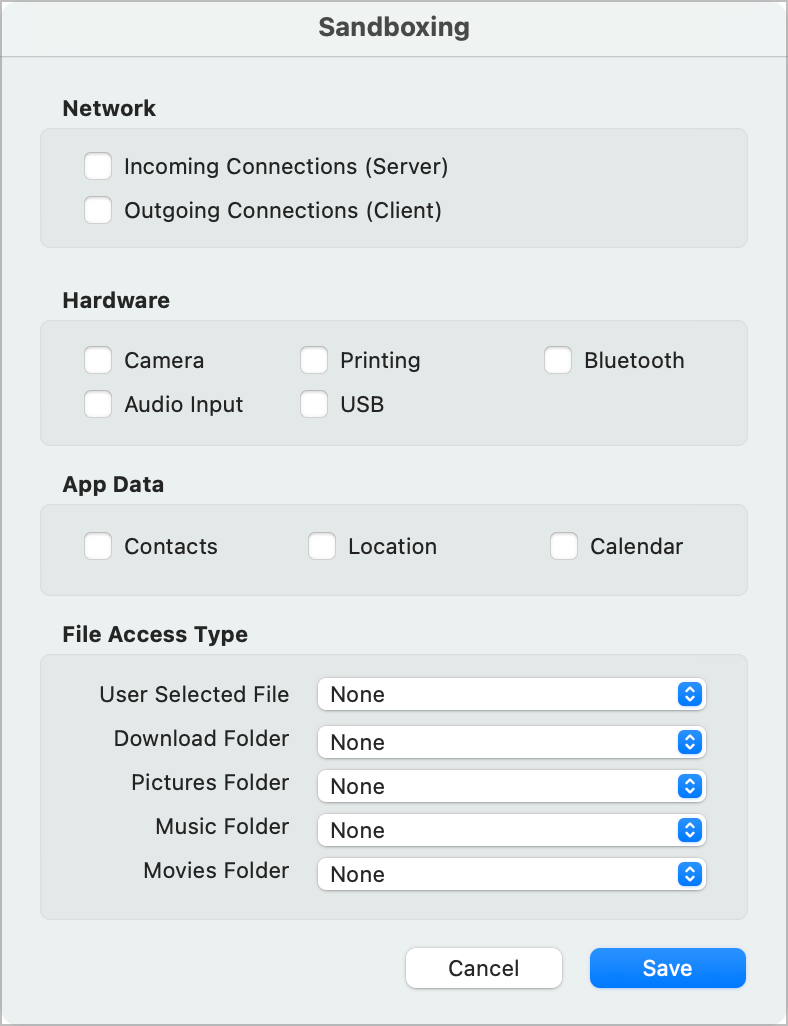
Task: Expand the Movies Folder dropdown
Action: click(511, 874)
